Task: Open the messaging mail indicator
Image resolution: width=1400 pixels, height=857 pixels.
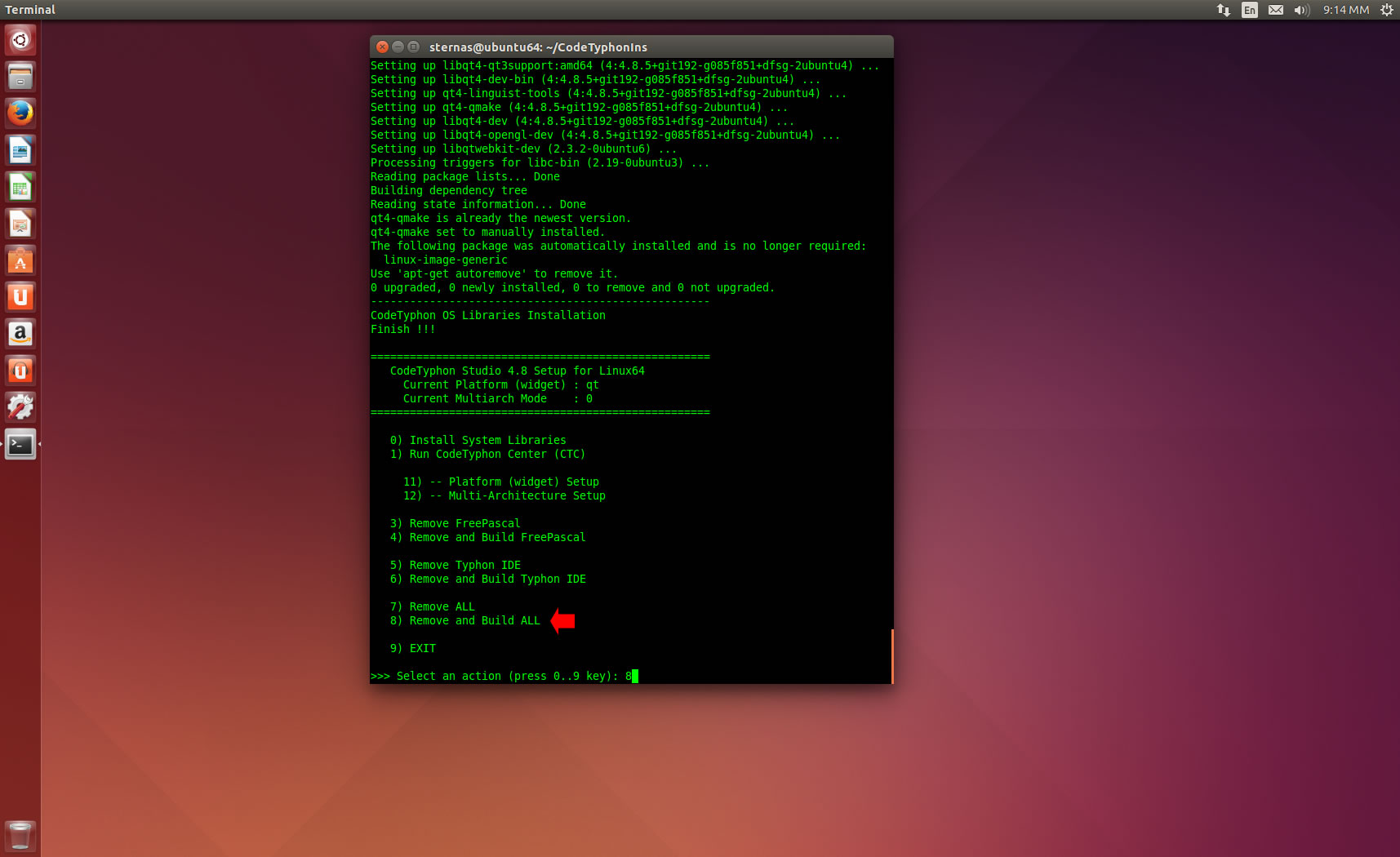Action: [x=1276, y=10]
